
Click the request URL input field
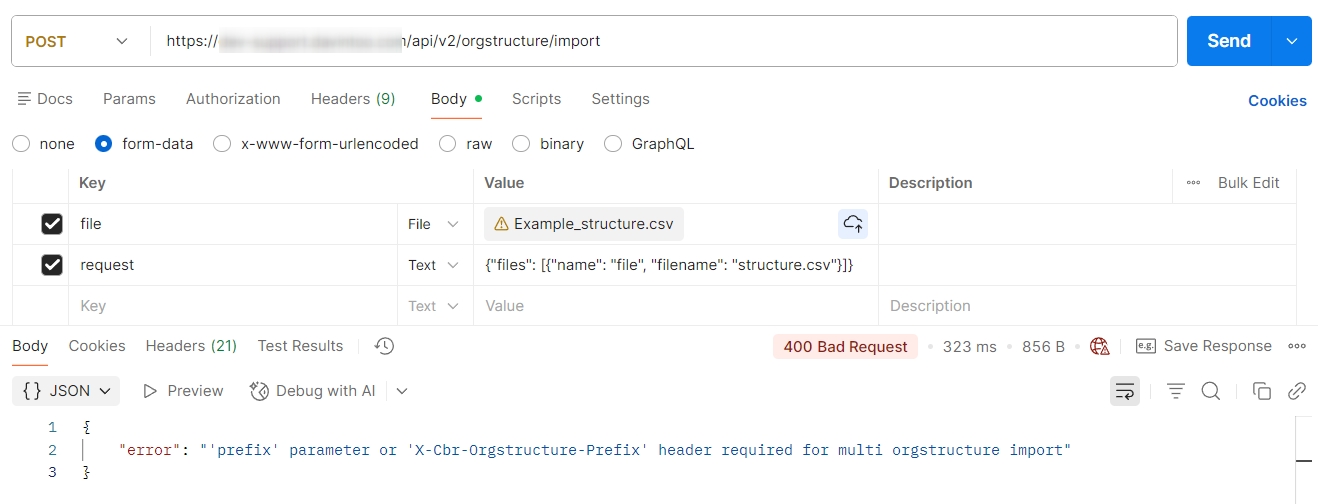point(660,42)
